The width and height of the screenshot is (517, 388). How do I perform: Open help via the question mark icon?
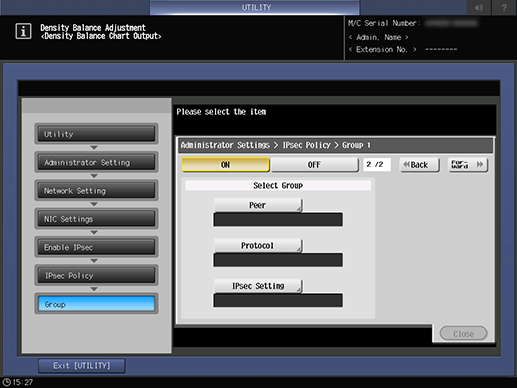(x=504, y=7)
